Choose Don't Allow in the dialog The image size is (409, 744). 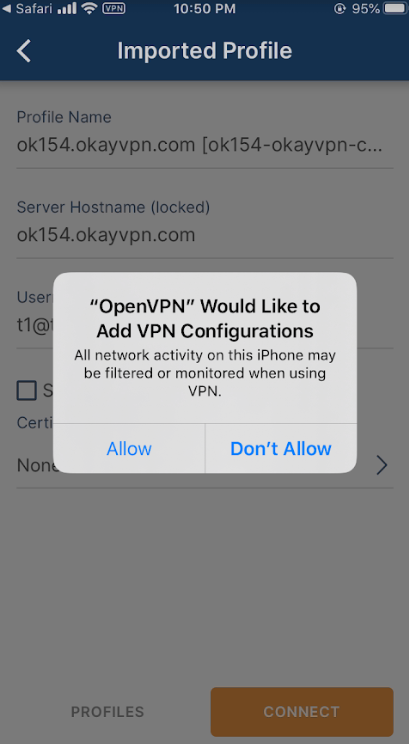pos(281,448)
